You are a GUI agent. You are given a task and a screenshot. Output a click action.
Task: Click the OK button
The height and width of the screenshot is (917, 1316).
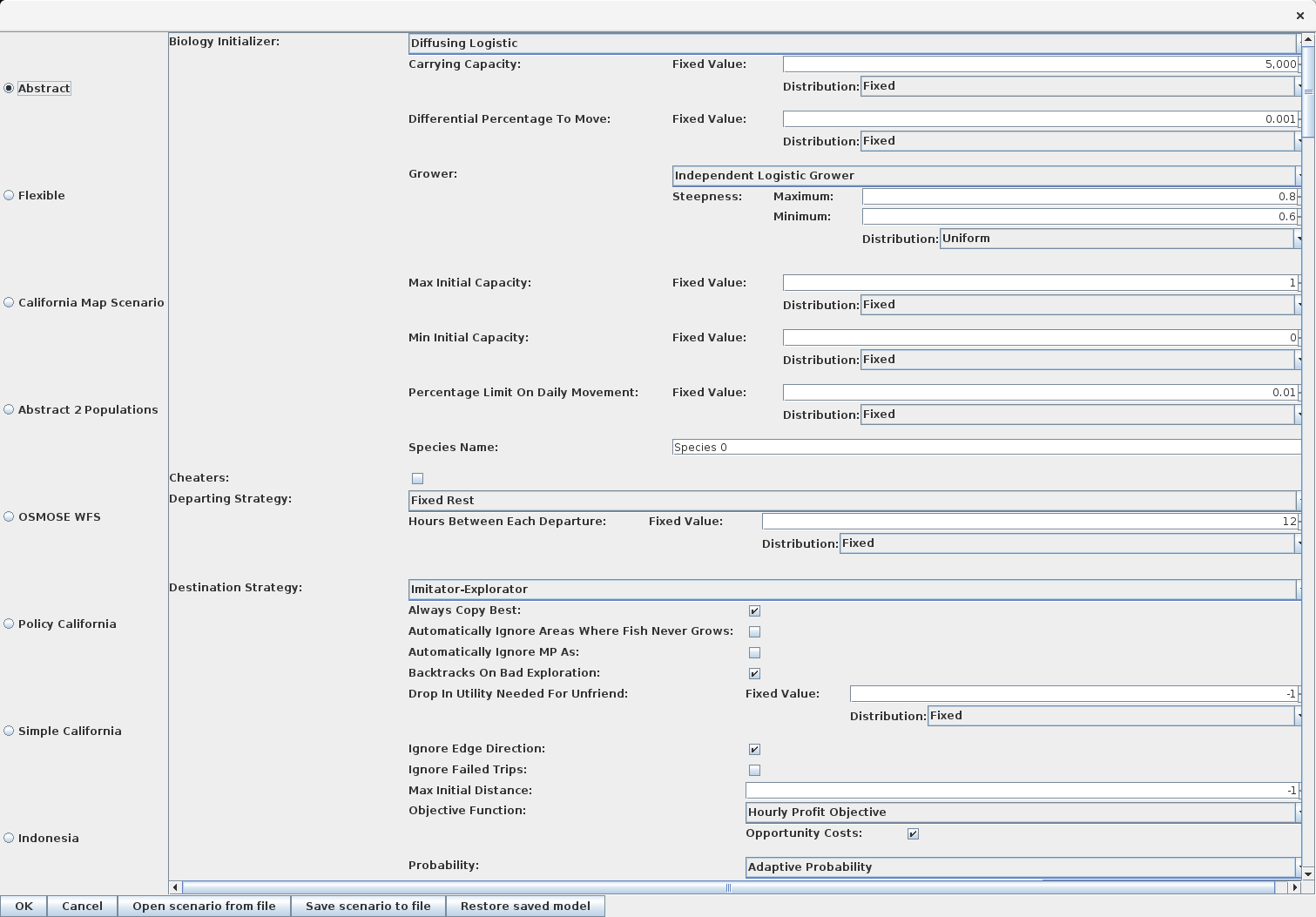tap(24, 906)
